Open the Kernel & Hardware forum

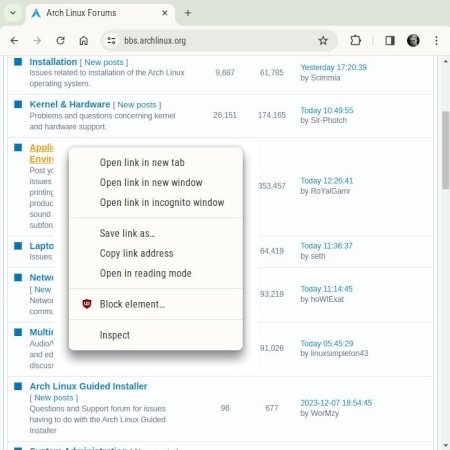point(70,104)
